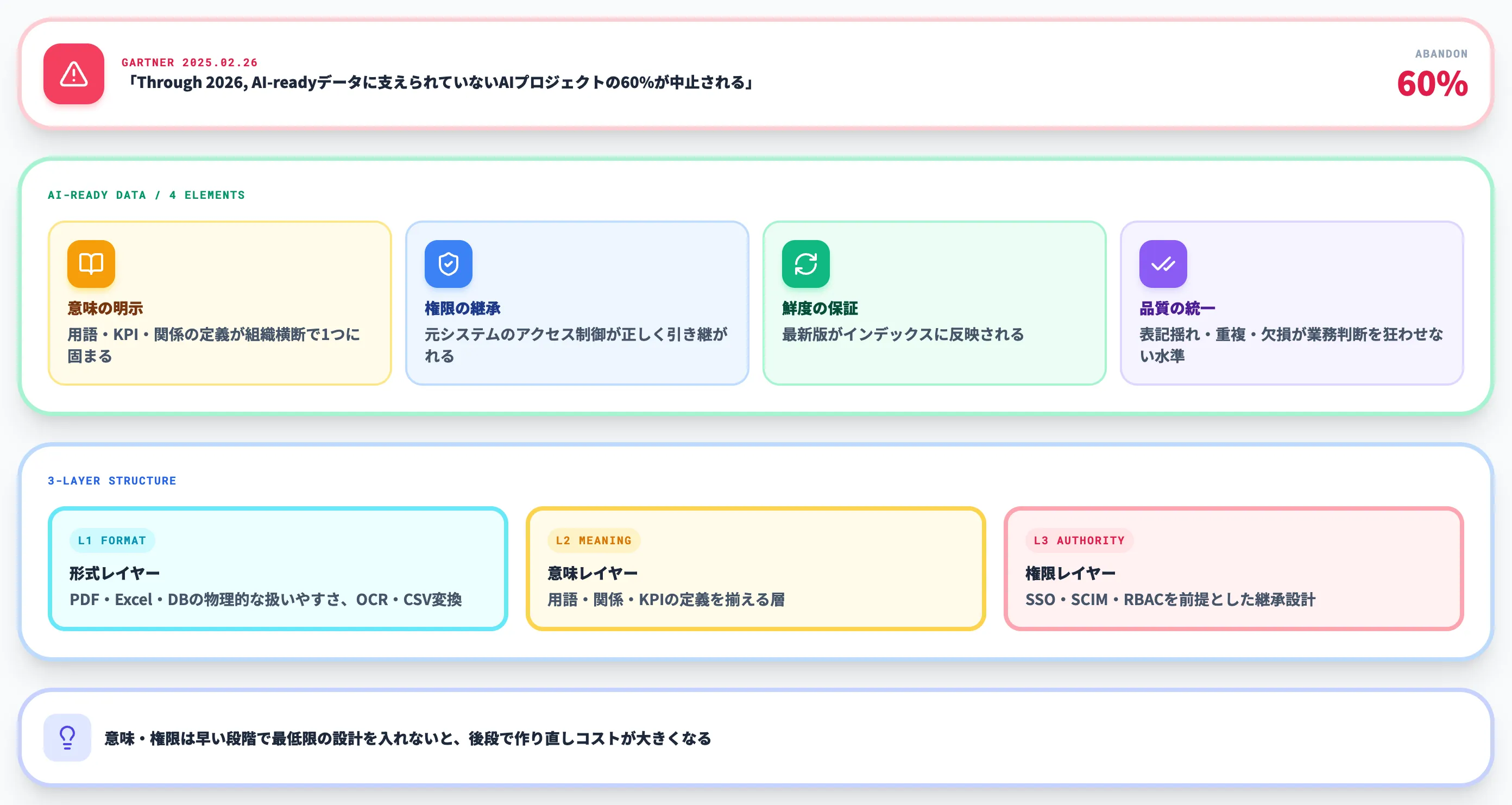Select the L3 AUTHORITY badge
This screenshot has height=805, width=1512.
[1079, 540]
